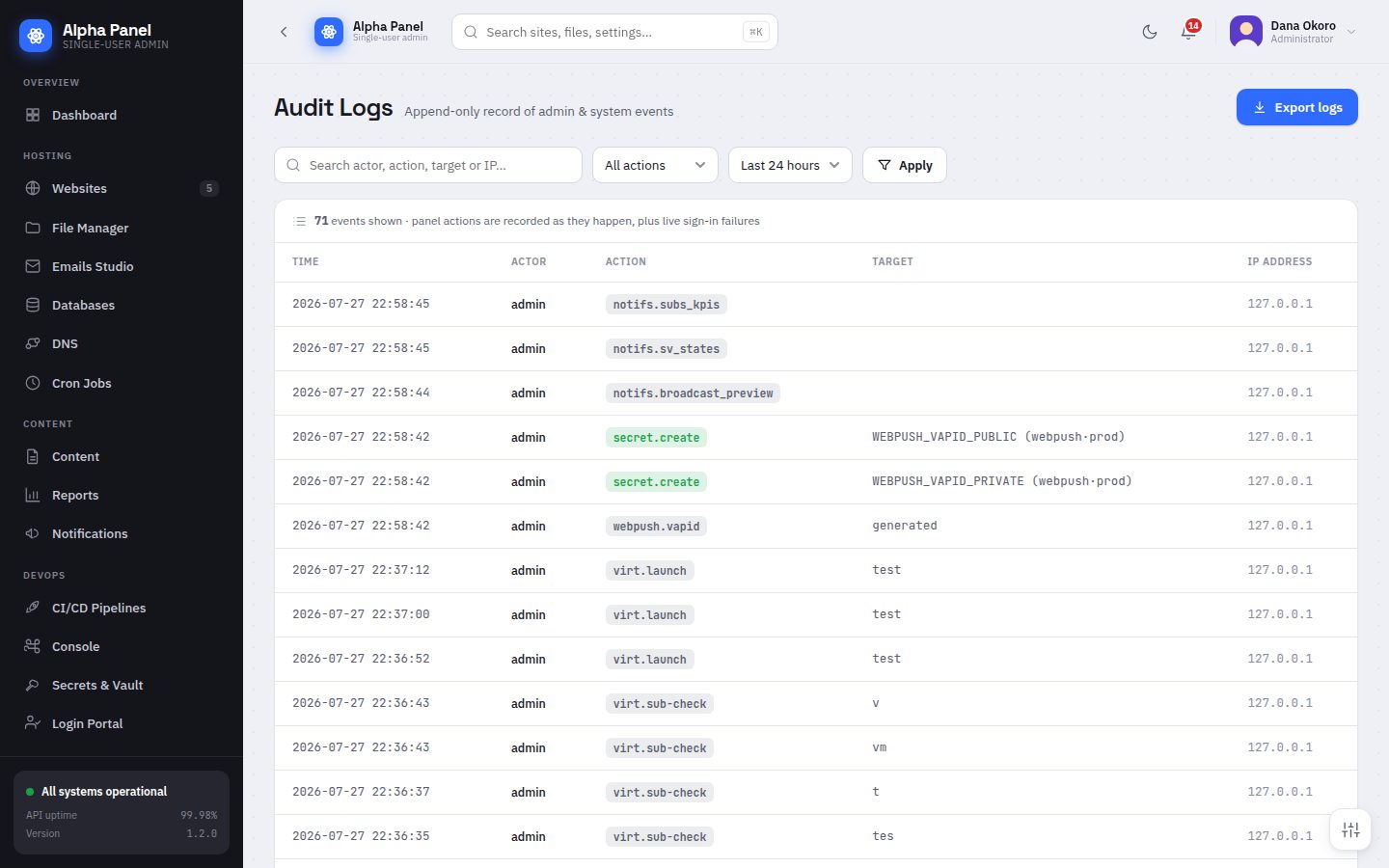Click the 'generated' target cell
Image resolution: width=1389 pixels, height=868 pixels.
(x=905, y=526)
